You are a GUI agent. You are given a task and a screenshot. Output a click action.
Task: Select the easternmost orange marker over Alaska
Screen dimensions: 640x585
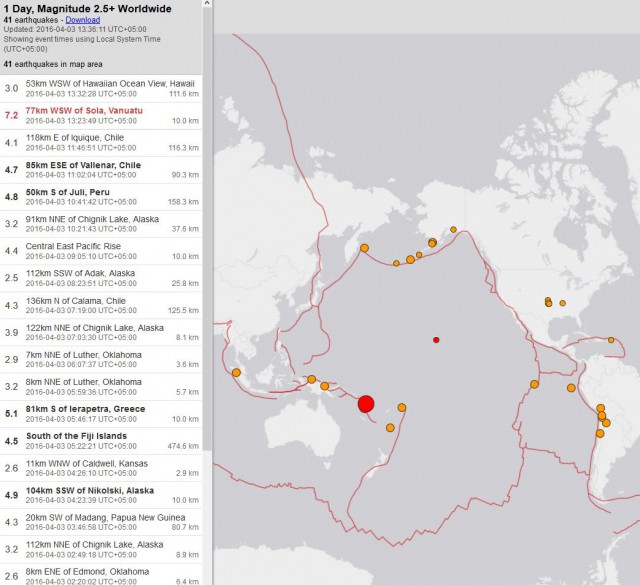point(453,230)
